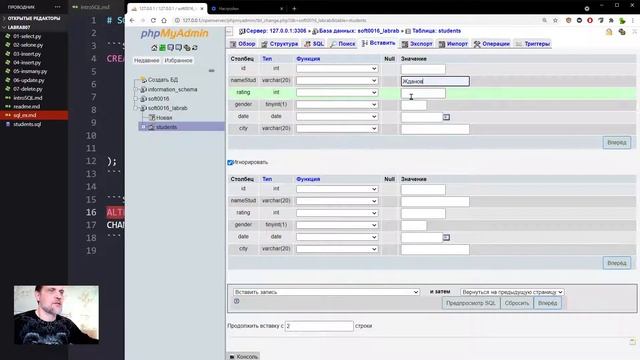Screen dimensions: 640x360
Task: Click the nameStud value field containing Жданов
Action: coord(435,81)
